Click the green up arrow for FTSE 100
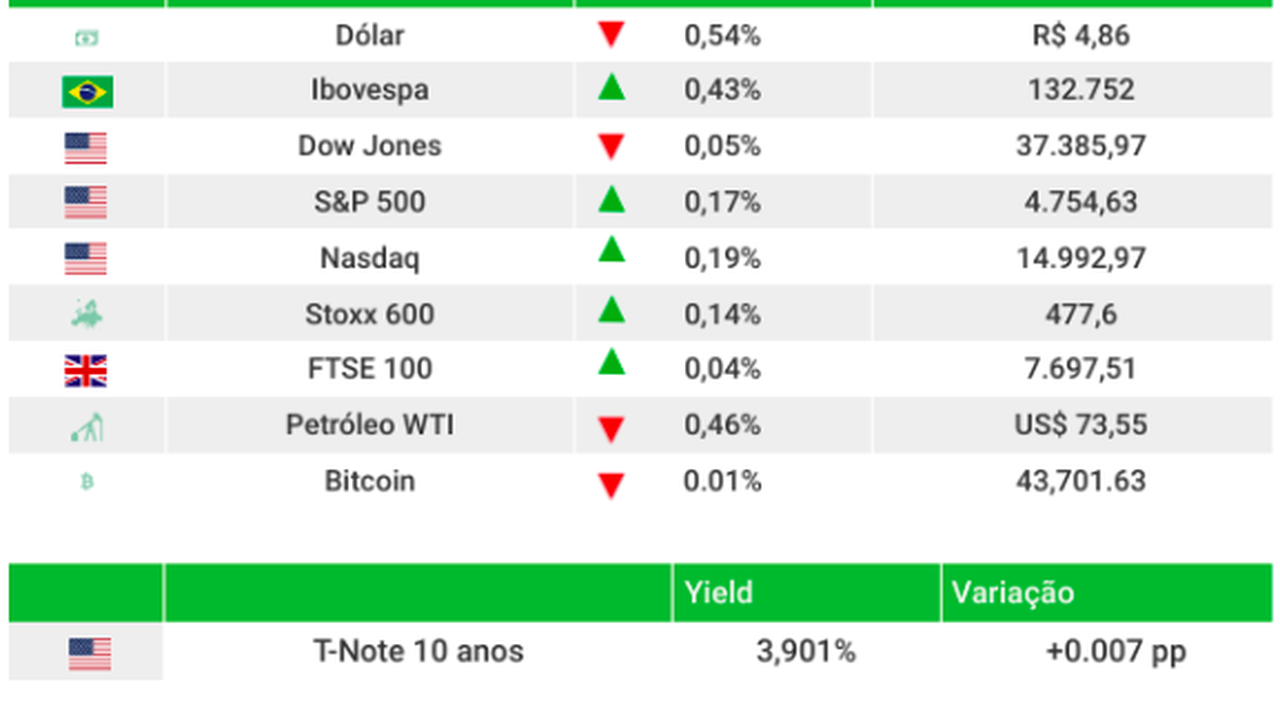 pyautogui.click(x=611, y=362)
